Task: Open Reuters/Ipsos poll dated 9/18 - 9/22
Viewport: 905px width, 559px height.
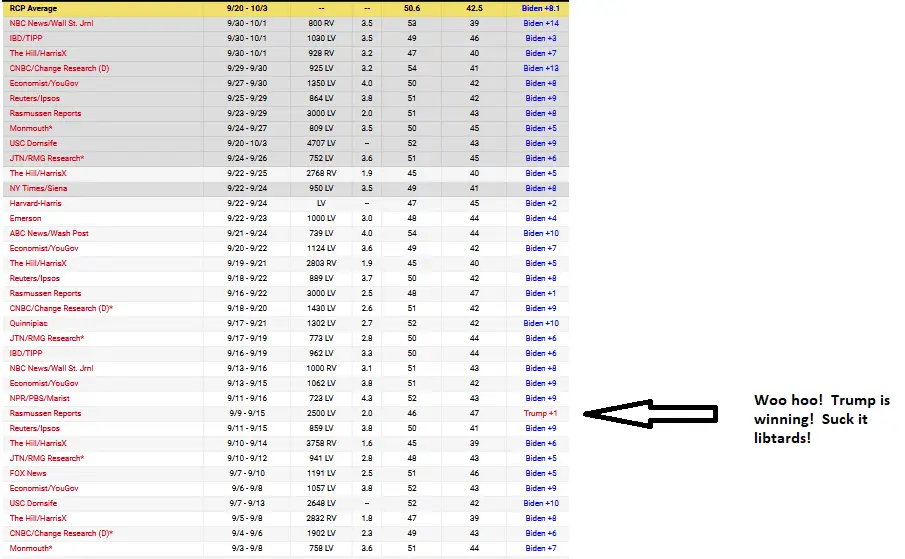Action: click(x=35, y=278)
